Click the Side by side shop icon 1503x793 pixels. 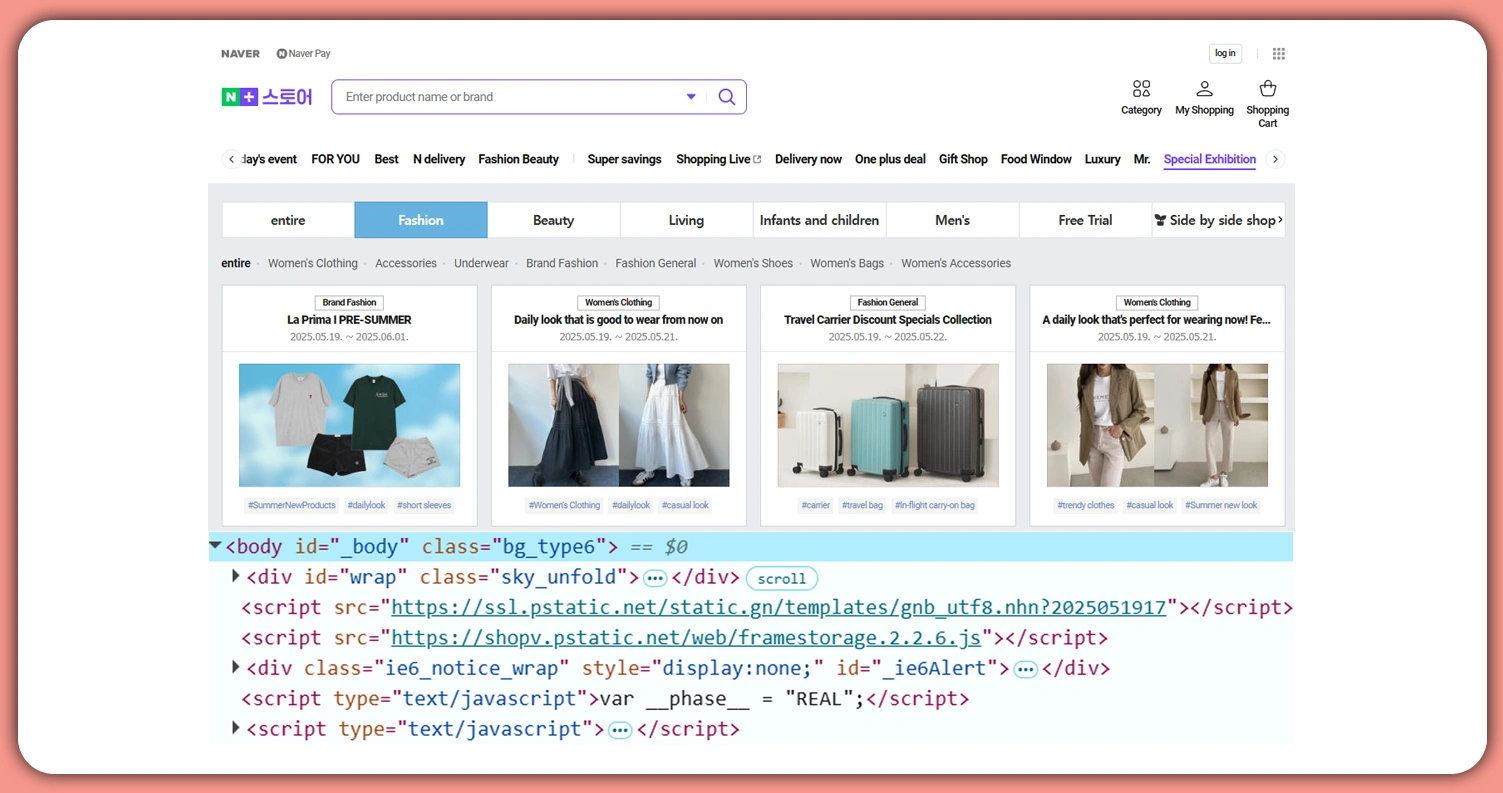pyautogui.click(x=1160, y=220)
